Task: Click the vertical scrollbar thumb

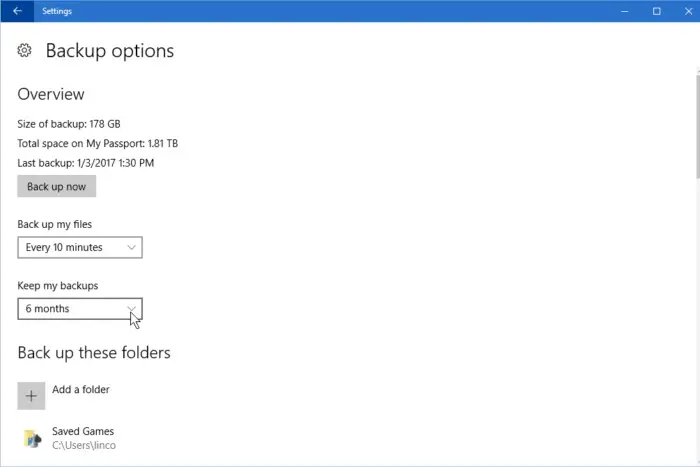Action: pyautogui.click(x=697, y=127)
